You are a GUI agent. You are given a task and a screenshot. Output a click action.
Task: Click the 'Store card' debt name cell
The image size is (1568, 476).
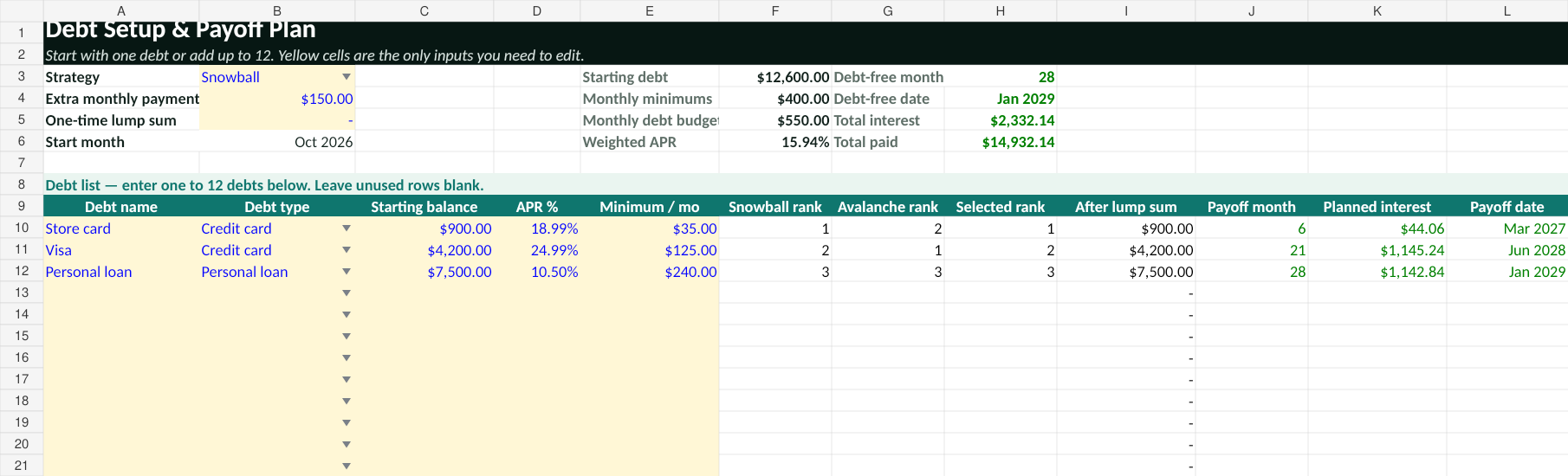click(x=121, y=228)
